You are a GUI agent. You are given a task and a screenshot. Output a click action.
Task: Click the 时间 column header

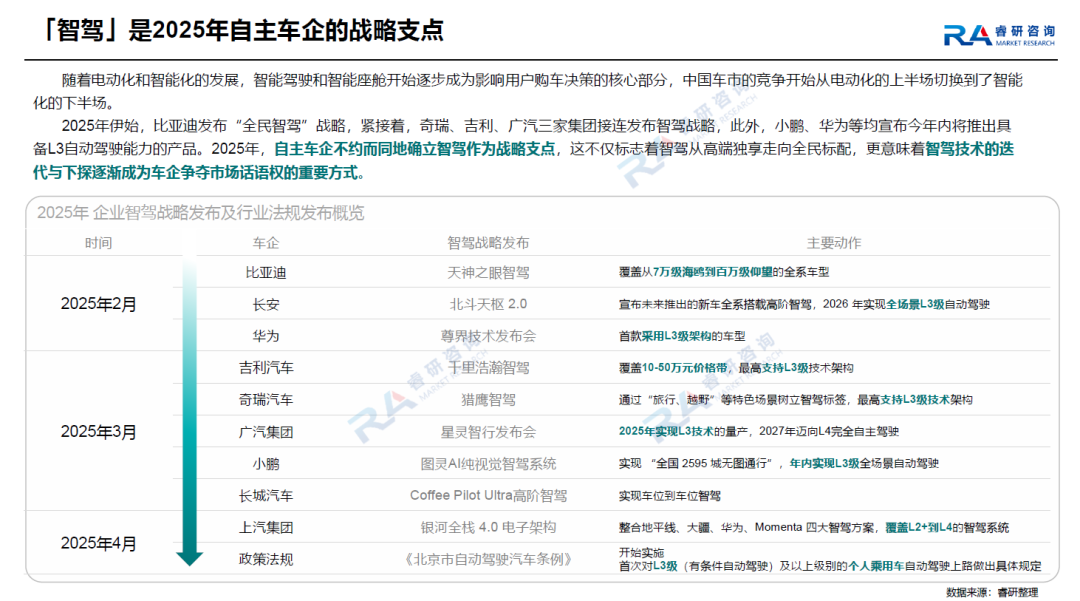click(98, 243)
